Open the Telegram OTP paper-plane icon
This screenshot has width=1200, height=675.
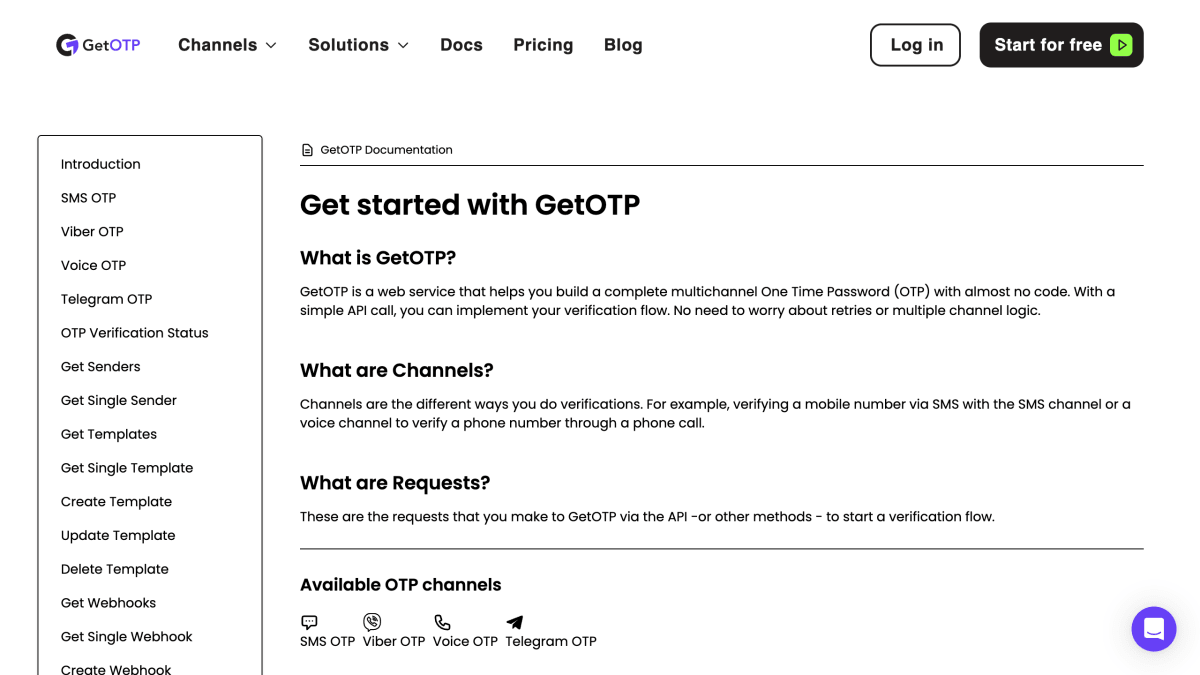[x=514, y=622]
